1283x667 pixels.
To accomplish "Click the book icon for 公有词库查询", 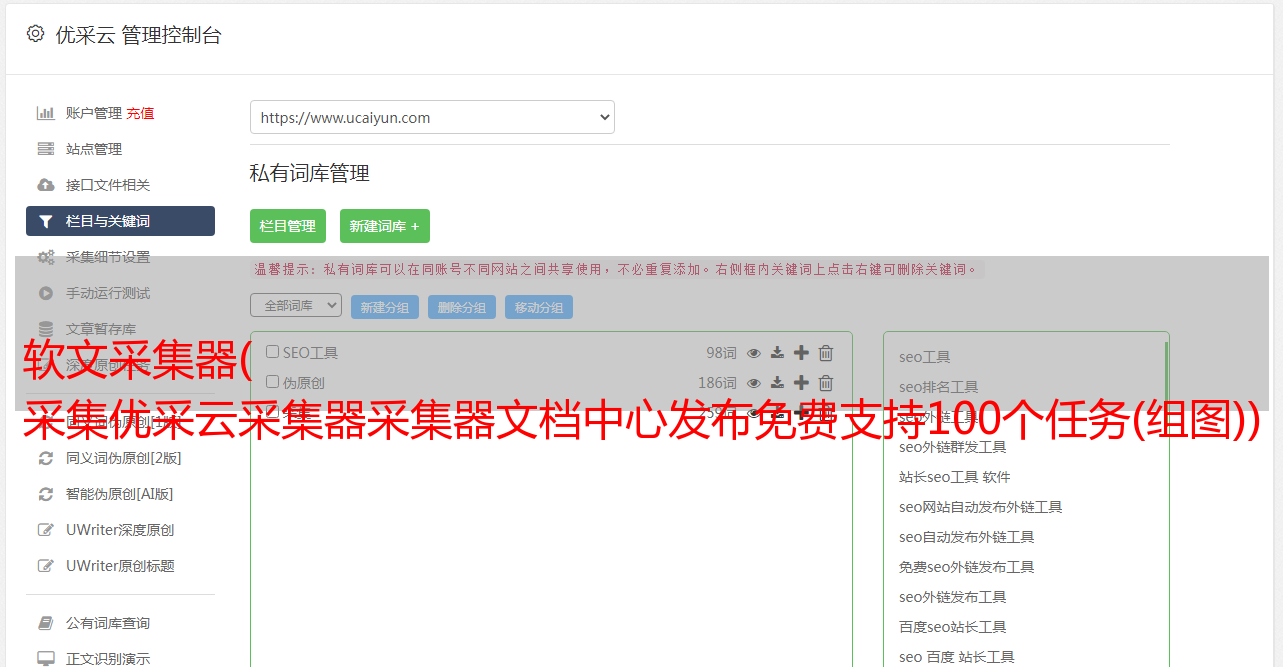I will 46,623.
